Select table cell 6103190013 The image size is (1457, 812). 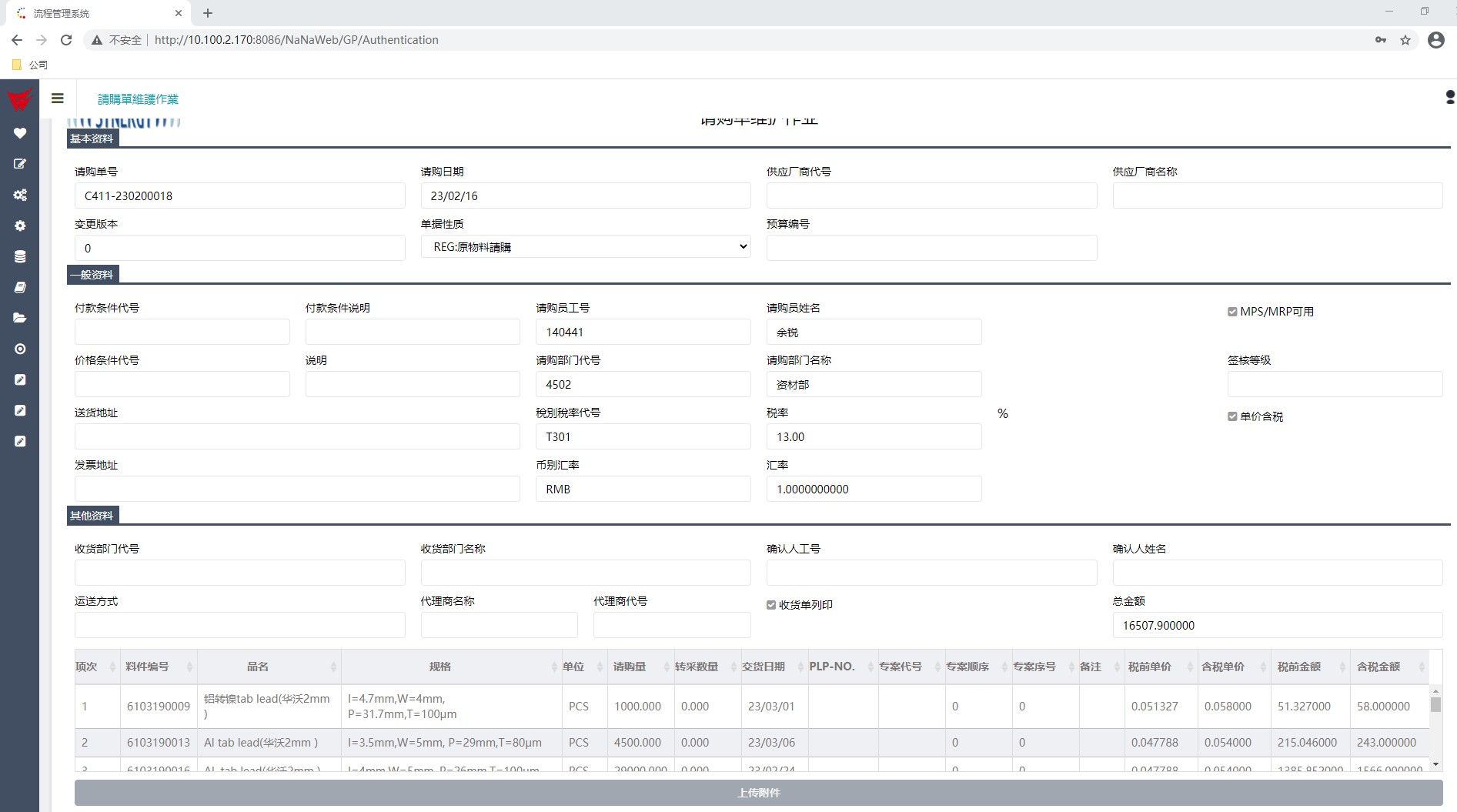[159, 743]
